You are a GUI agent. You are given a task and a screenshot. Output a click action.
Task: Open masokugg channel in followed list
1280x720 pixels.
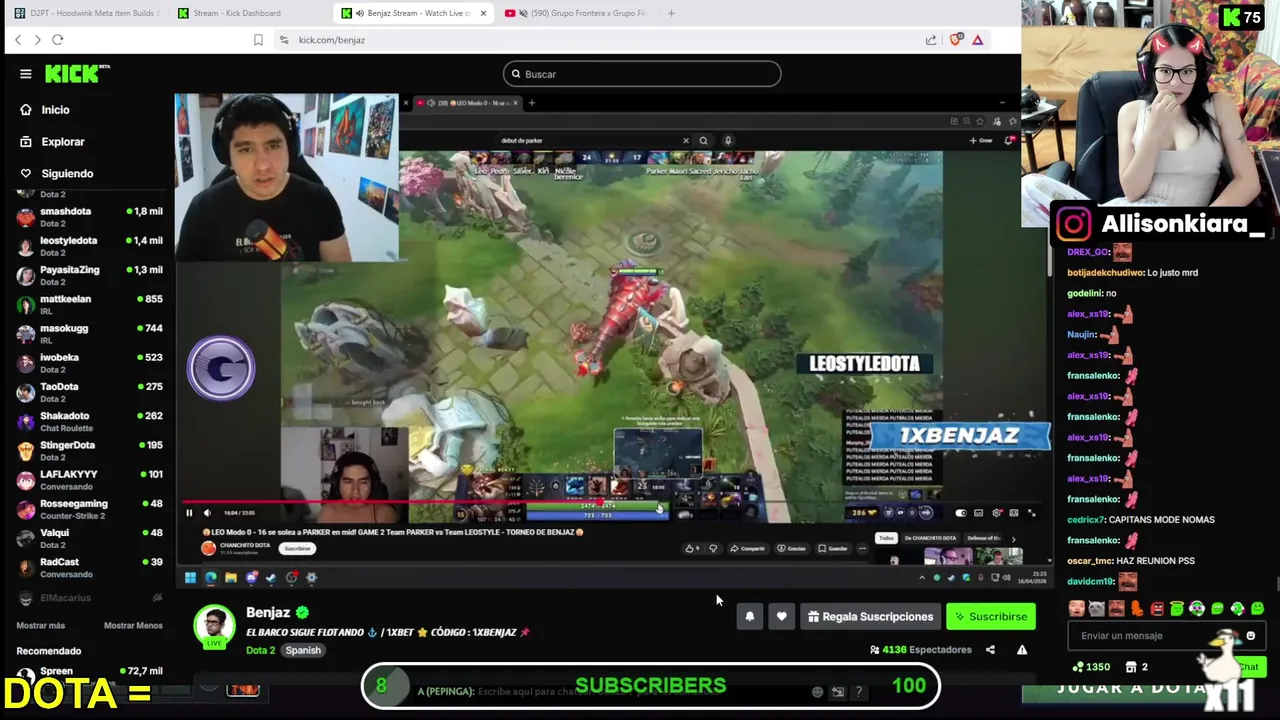tap(90, 334)
